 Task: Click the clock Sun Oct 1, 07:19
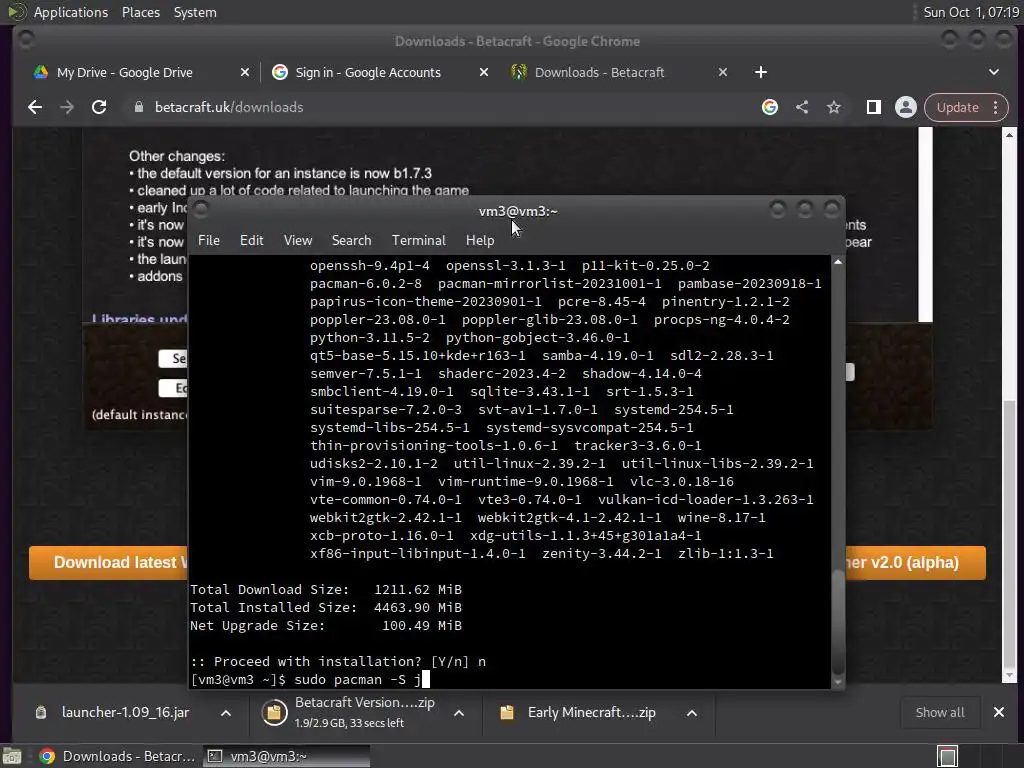click(x=971, y=12)
